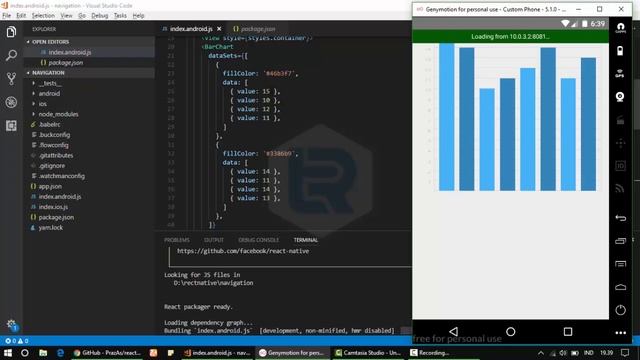Image resolution: width=640 pixels, height=360 pixels.
Task: Switch to GitHub Chrome window on taskbar
Action: [x=107, y=353]
